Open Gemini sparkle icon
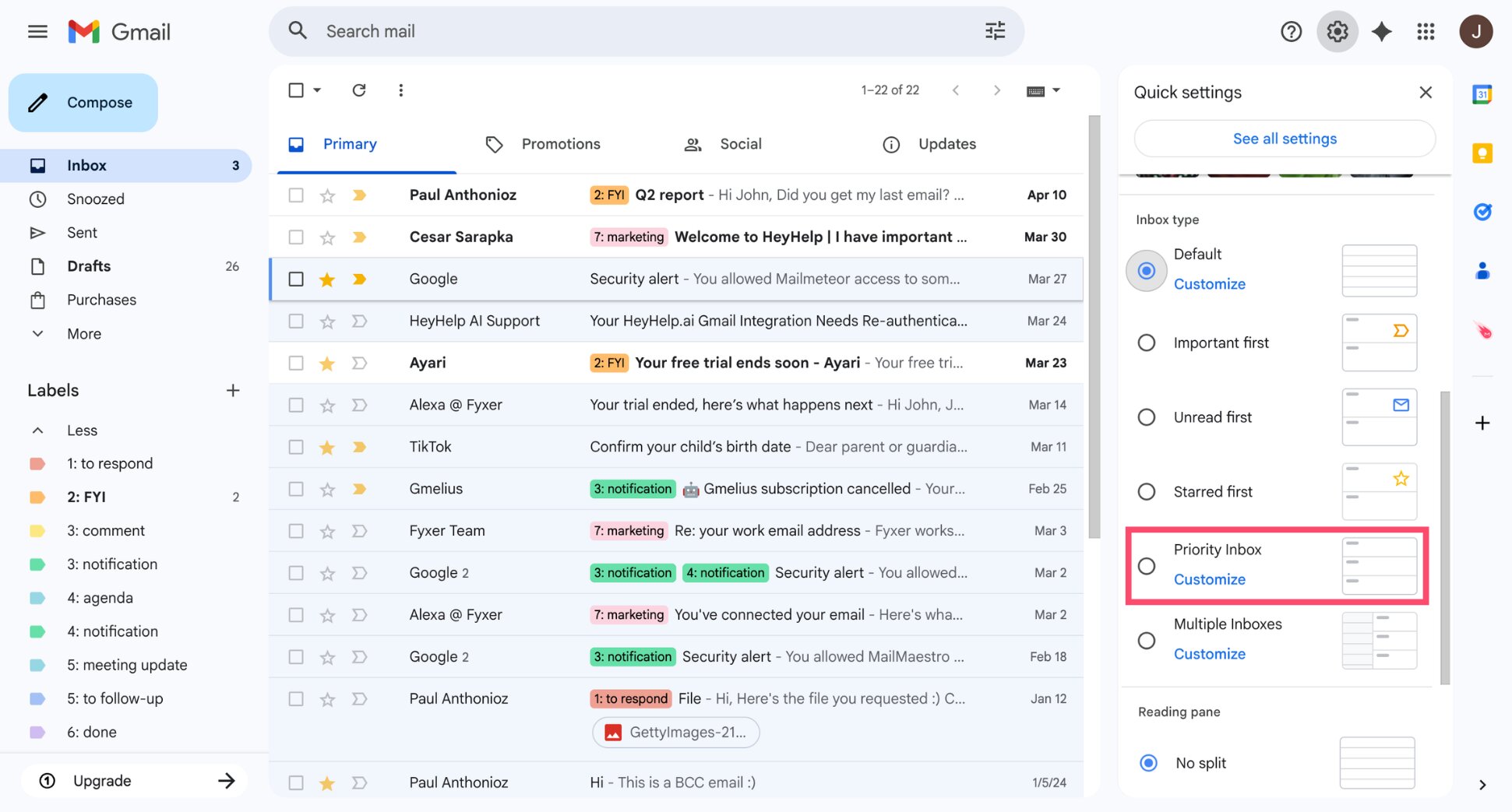Screen dimensions: 1512x812 coord(1381,32)
